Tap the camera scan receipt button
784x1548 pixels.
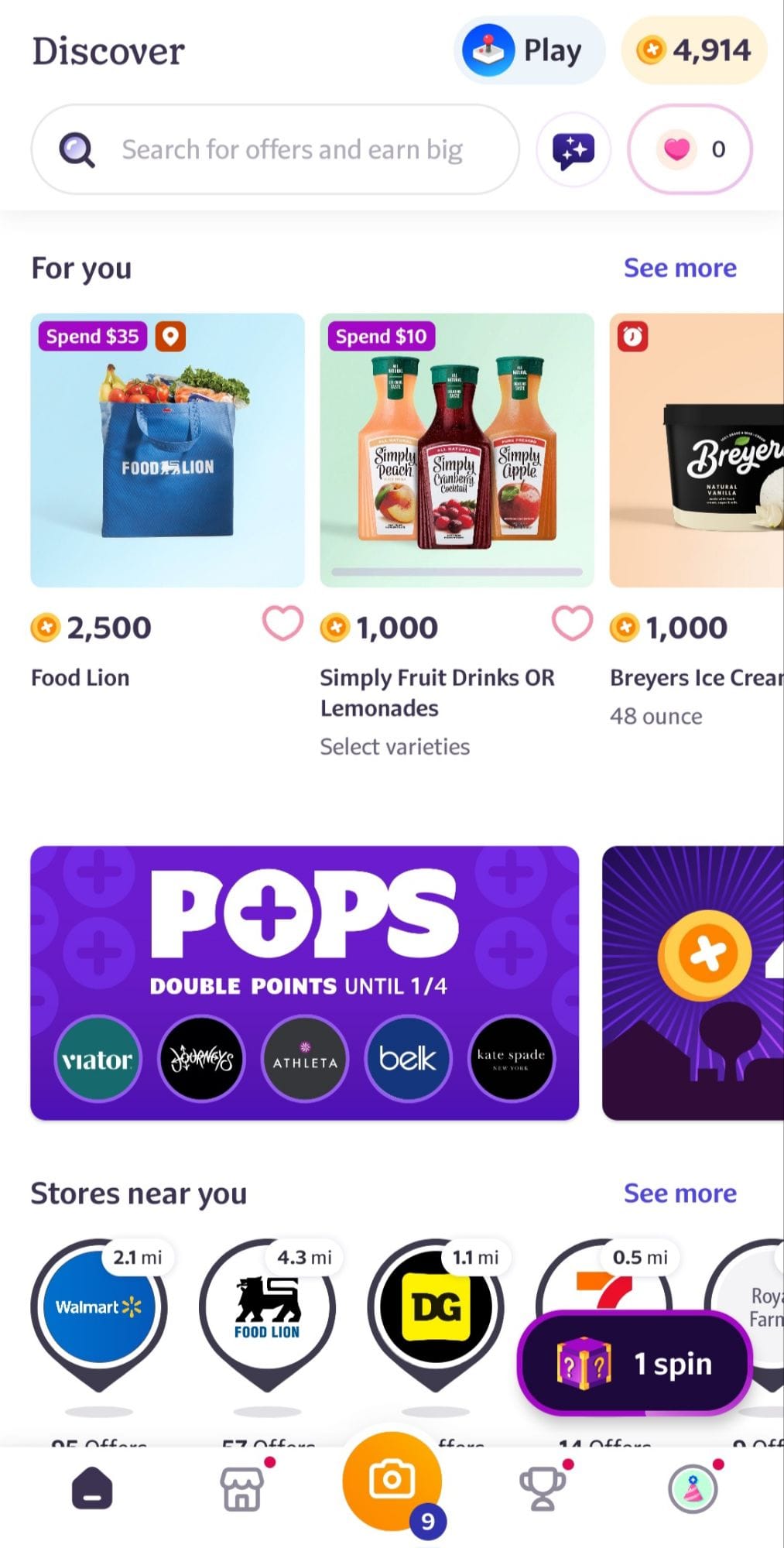[x=392, y=1481]
